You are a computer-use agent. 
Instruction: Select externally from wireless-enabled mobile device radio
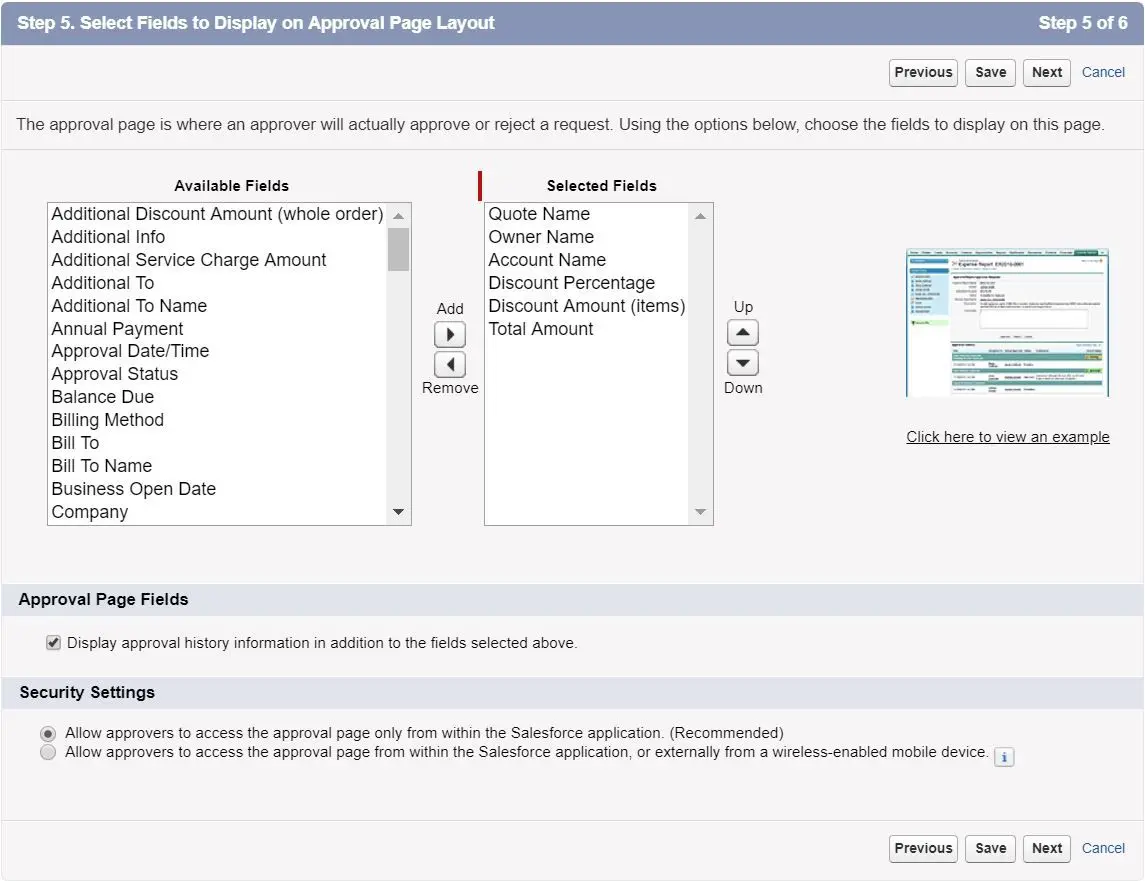(48, 752)
